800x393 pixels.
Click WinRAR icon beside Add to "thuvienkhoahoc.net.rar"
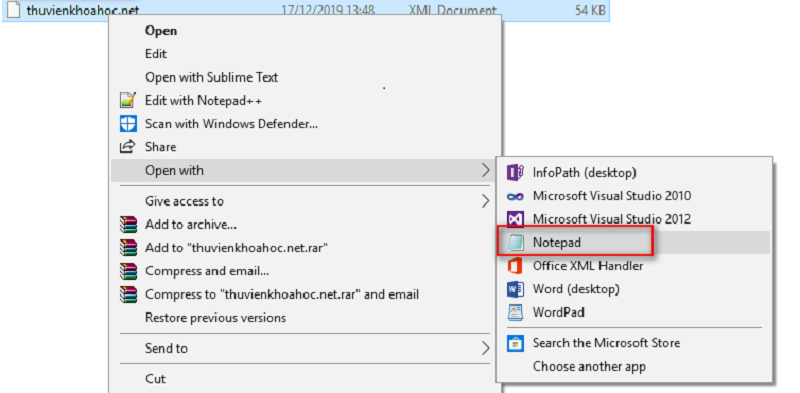point(128,248)
